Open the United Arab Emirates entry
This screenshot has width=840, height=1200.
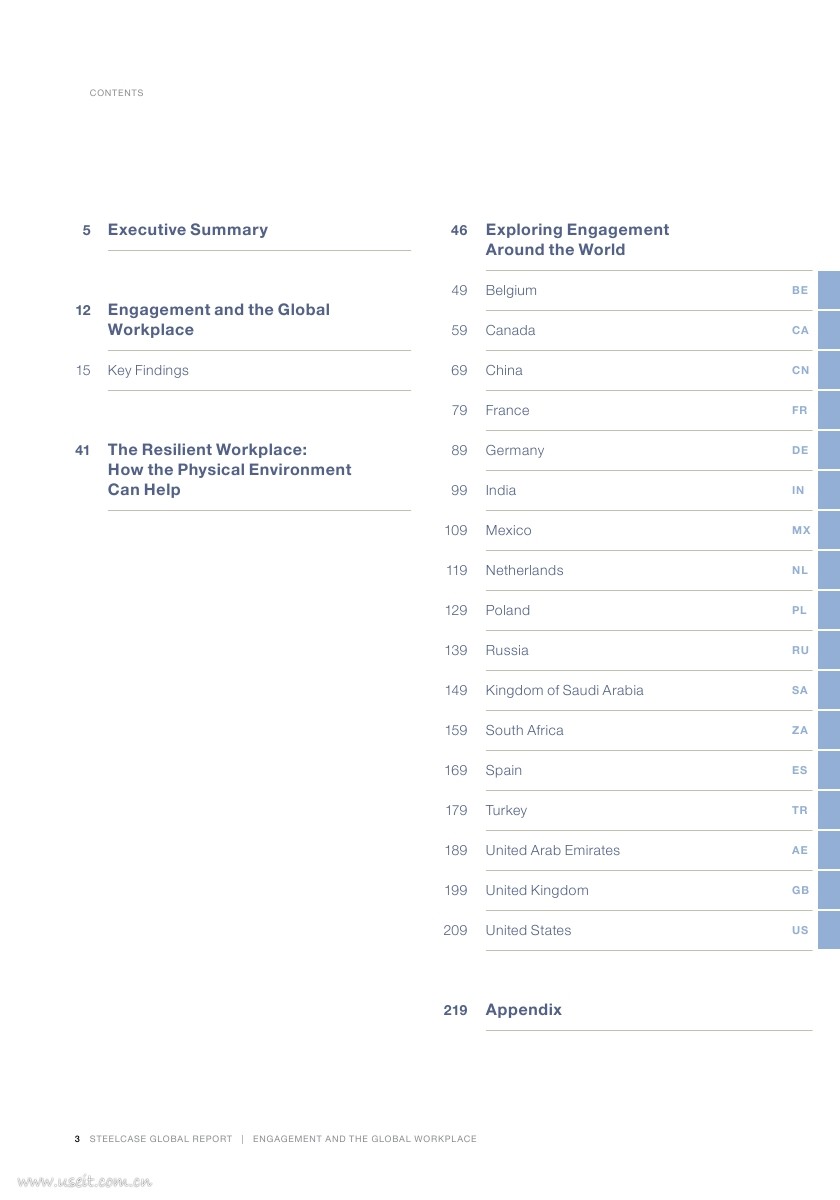pos(552,850)
